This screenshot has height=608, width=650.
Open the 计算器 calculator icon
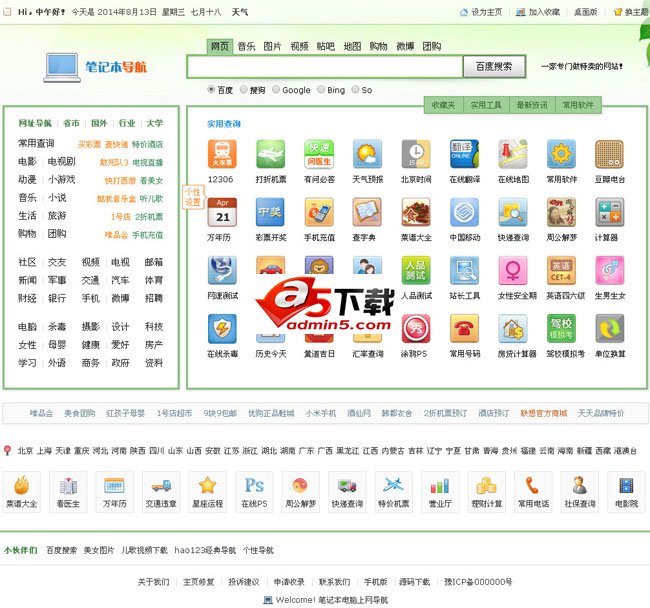[x=609, y=212]
